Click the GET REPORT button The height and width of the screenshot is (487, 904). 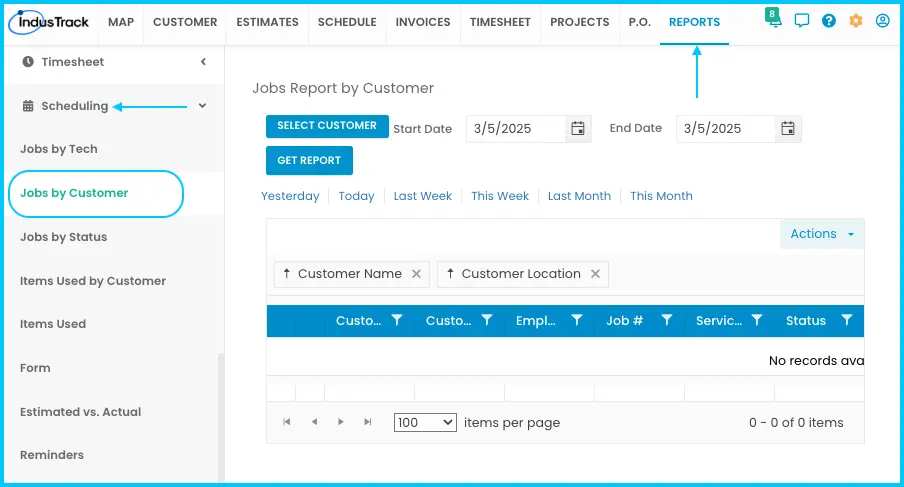coord(309,160)
